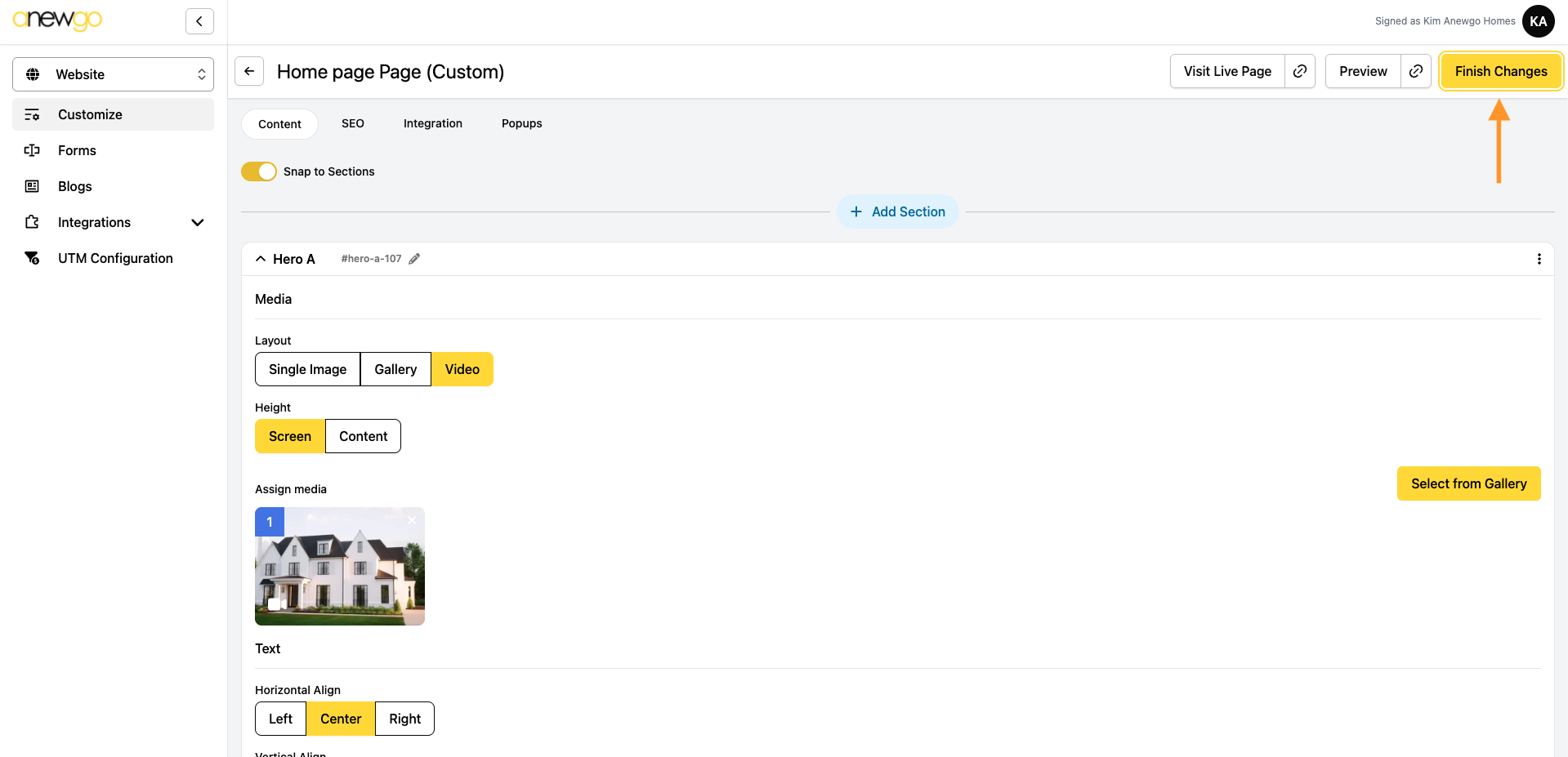The image size is (1568, 757).
Task: Click the link icon beside Preview
Action: [1415, 71]
